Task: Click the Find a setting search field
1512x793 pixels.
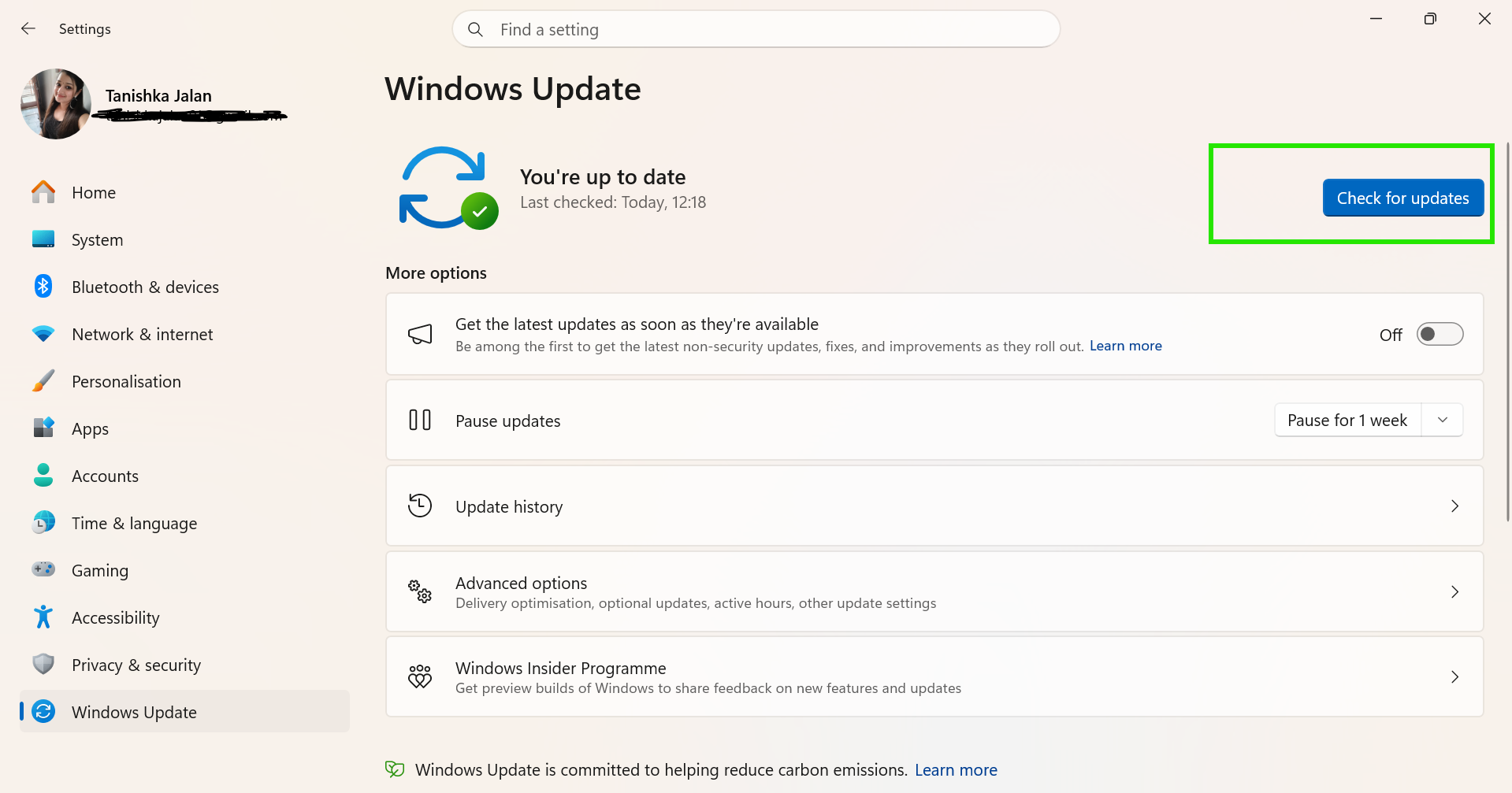Action: tap(756, 29)
